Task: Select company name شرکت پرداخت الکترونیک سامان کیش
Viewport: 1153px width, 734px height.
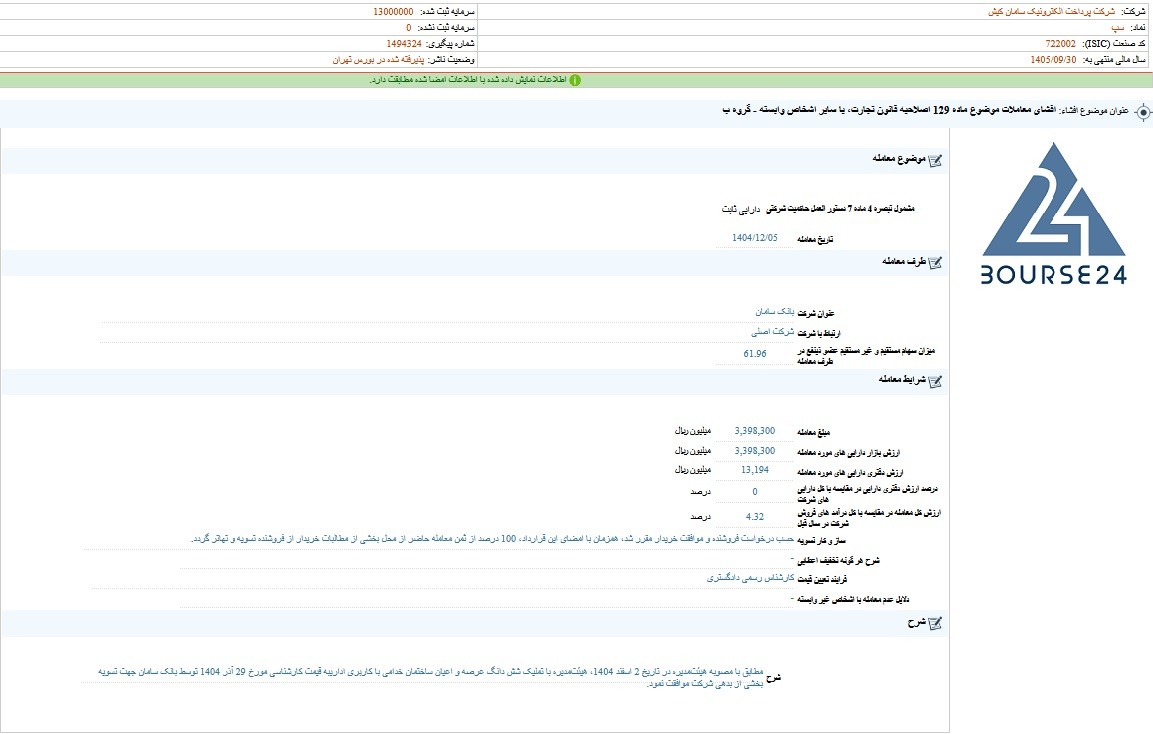Action: (1051, 12)
